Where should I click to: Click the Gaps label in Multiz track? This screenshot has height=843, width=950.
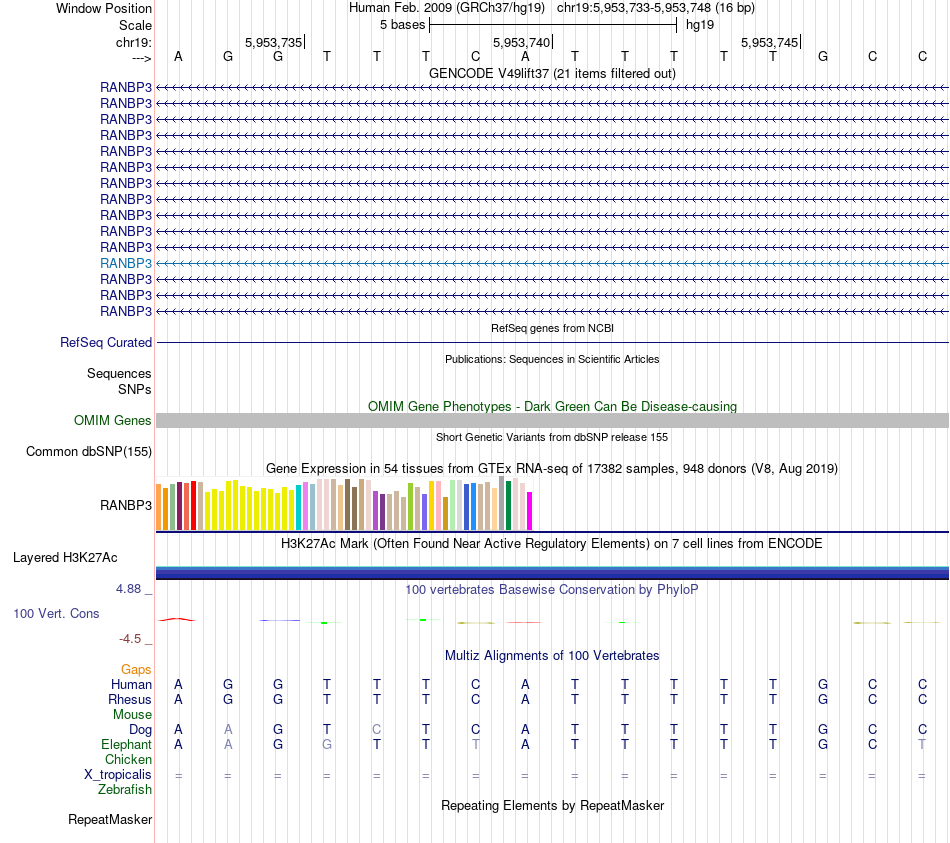pos(136,669)
